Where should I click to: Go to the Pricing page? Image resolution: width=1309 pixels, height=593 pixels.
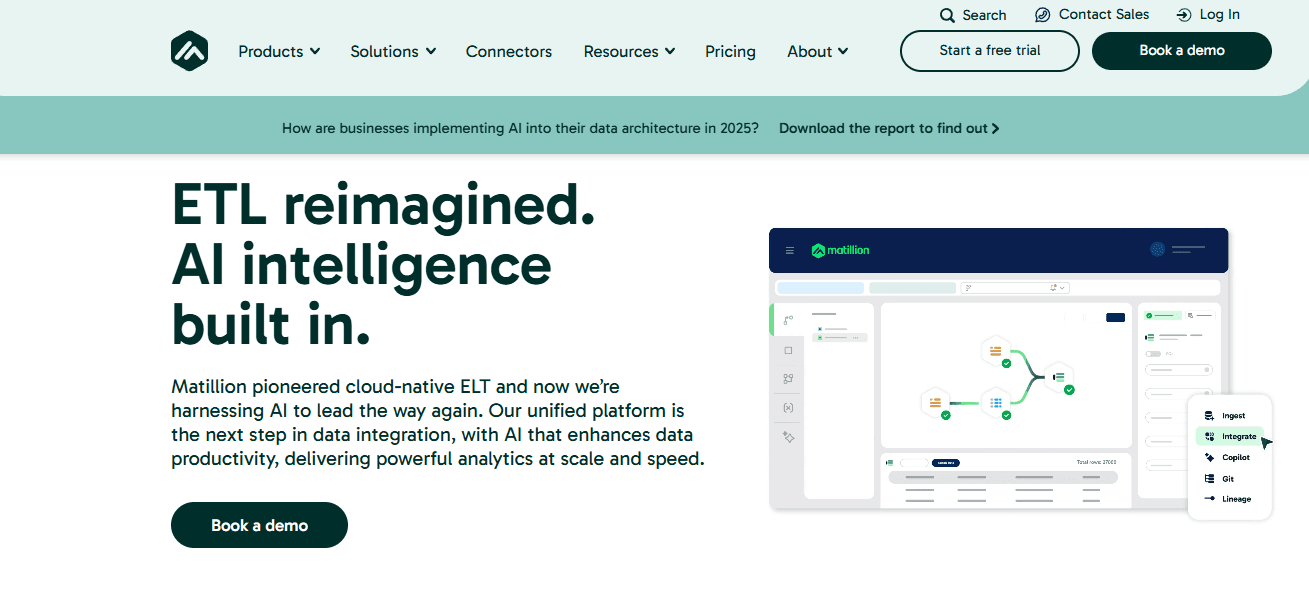pyautogui.click(x=730, y=51)
